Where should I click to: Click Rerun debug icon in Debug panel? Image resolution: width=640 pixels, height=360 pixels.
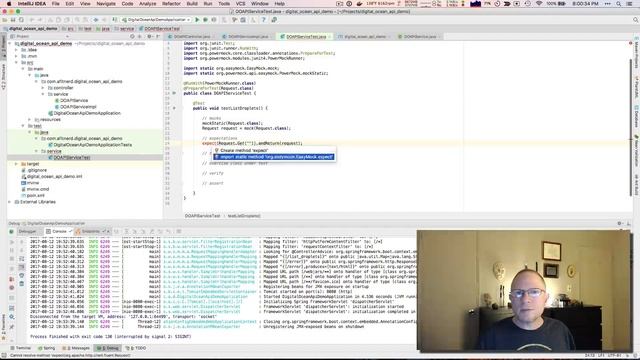[x=11, y=231]
